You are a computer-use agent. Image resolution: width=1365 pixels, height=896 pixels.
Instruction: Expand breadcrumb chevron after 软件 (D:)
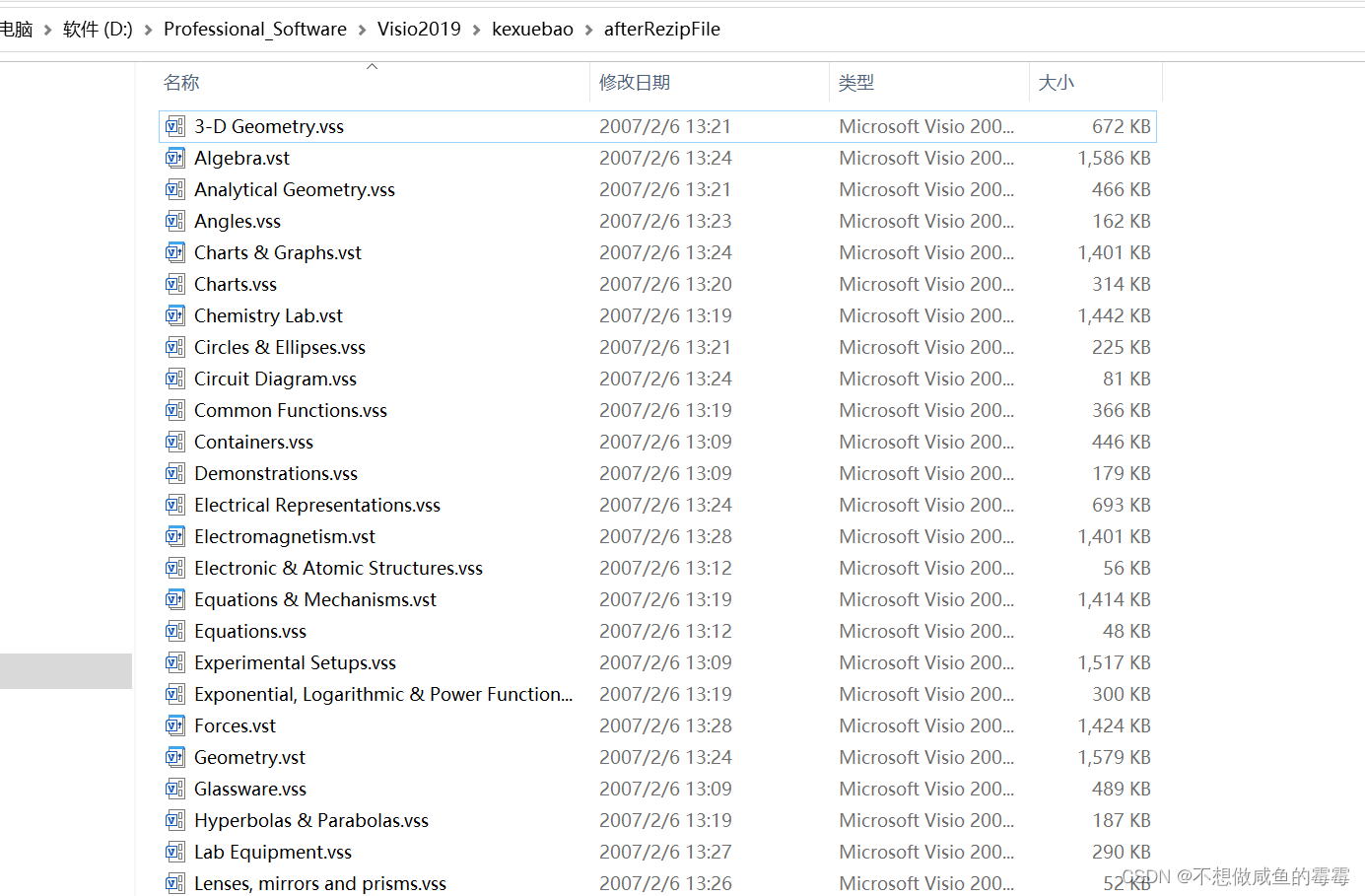tap(148, 30)
